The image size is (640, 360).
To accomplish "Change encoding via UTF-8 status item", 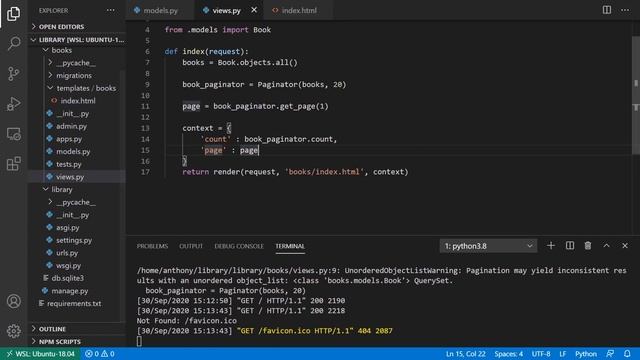I will (541, 354).
